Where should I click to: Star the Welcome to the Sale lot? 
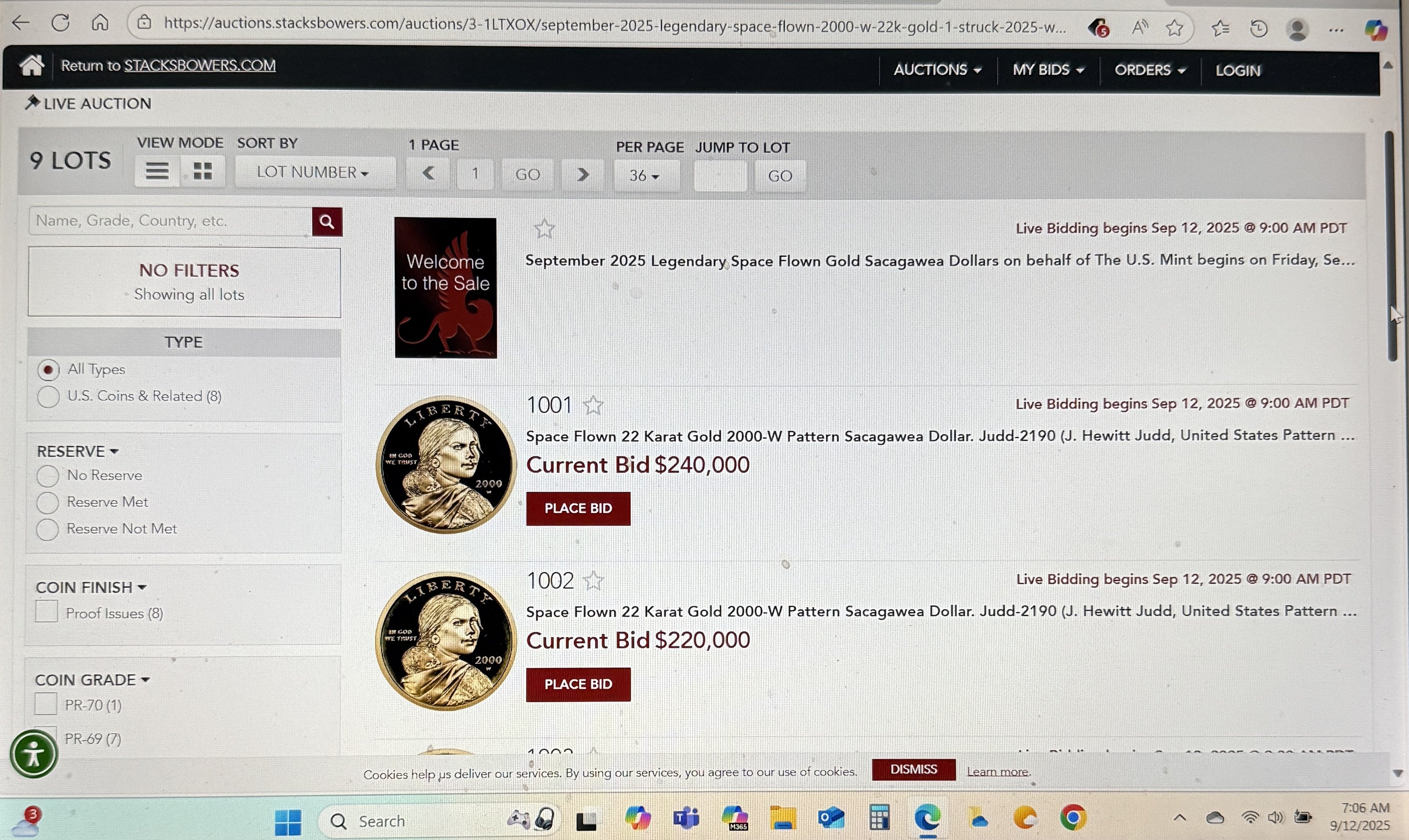point(544,229)
